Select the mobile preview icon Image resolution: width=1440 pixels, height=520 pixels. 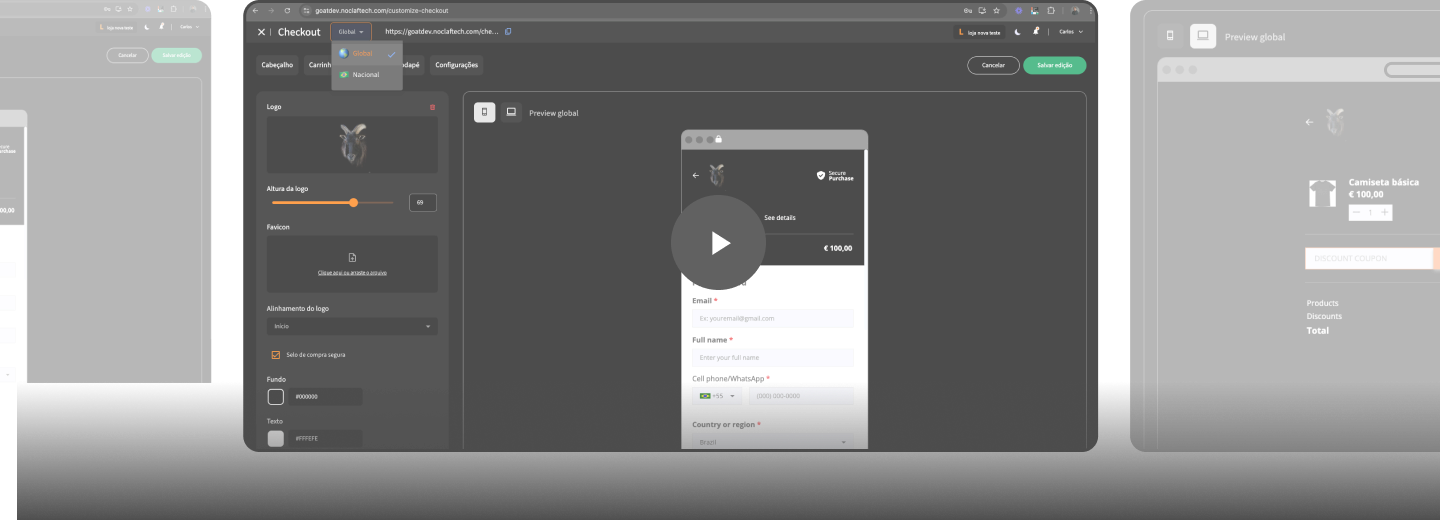point(484,112)
